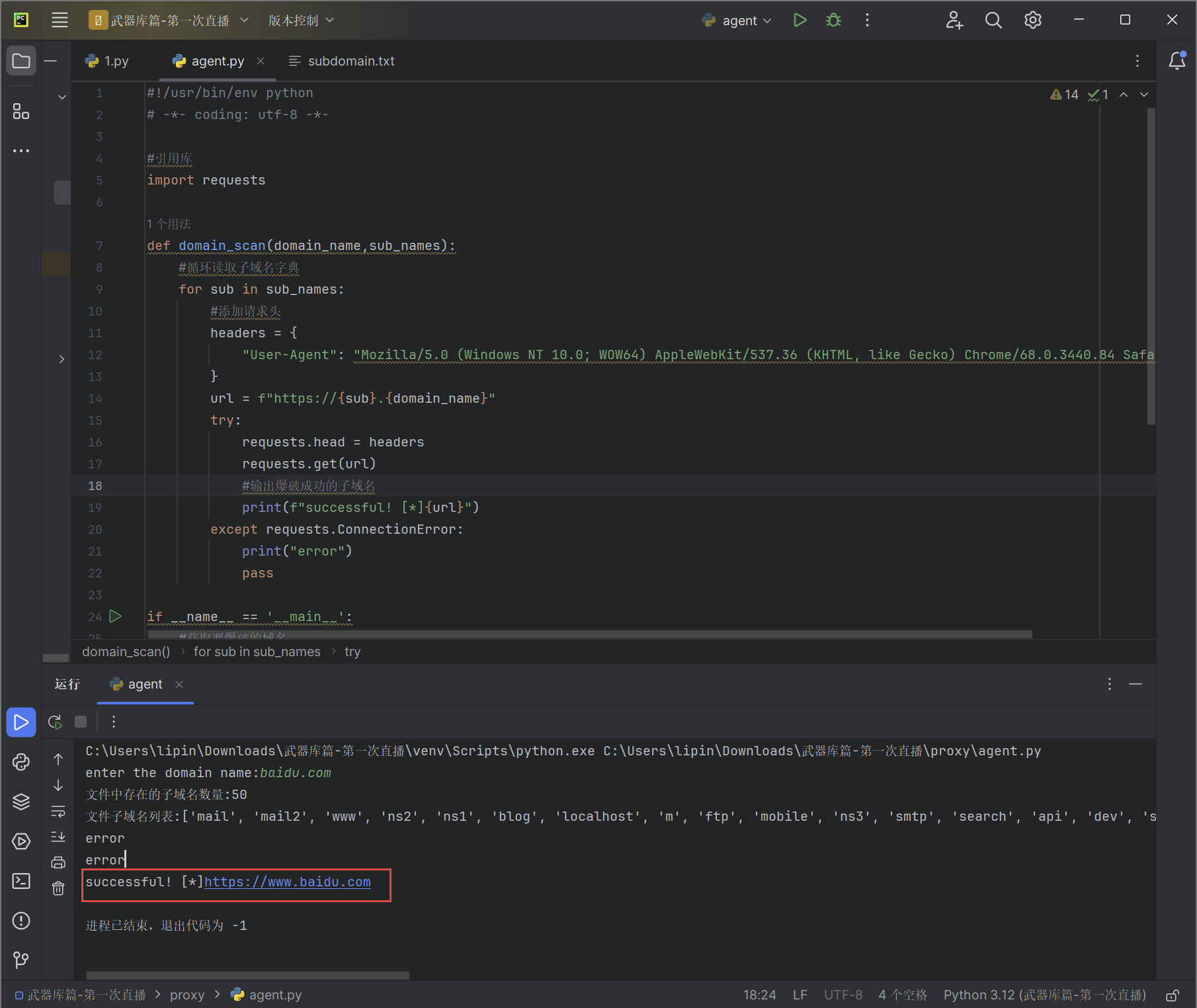Viewport: 1197px width, 1008px height.
Task: Show more tool windows ellipsis
Action: [21, 151]
